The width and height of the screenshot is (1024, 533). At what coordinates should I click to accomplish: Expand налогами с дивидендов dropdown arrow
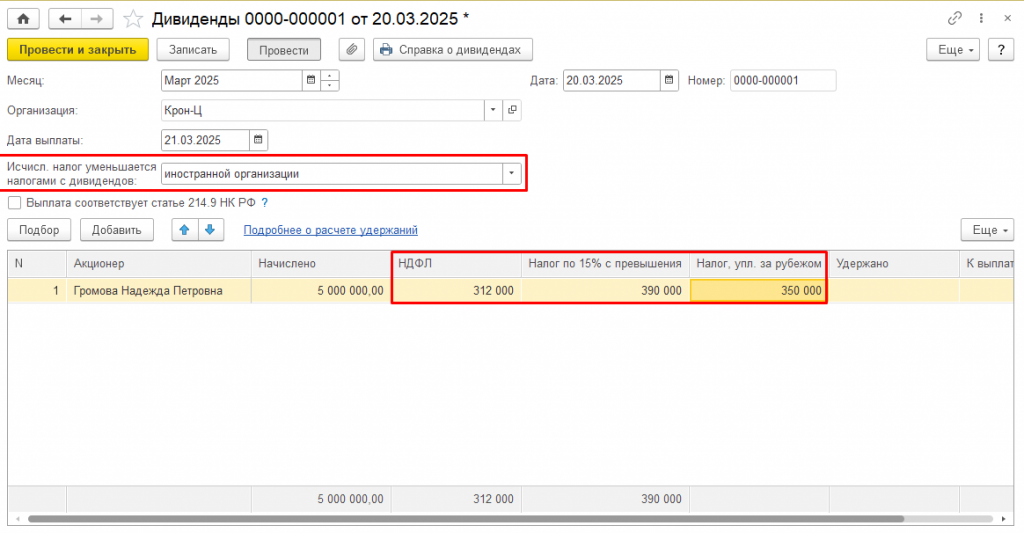511,174
